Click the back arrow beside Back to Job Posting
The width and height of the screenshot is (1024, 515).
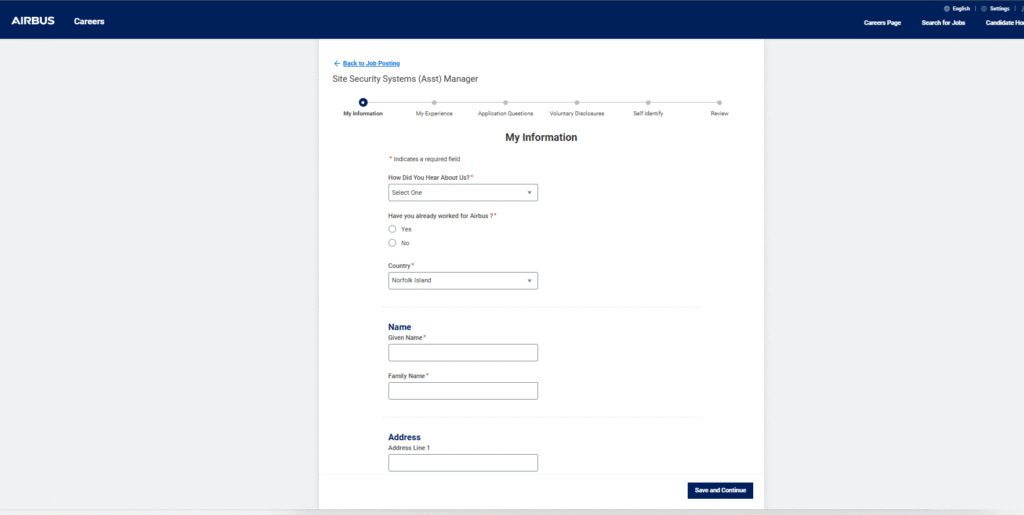pyautogui.click(x=337, y=63)
